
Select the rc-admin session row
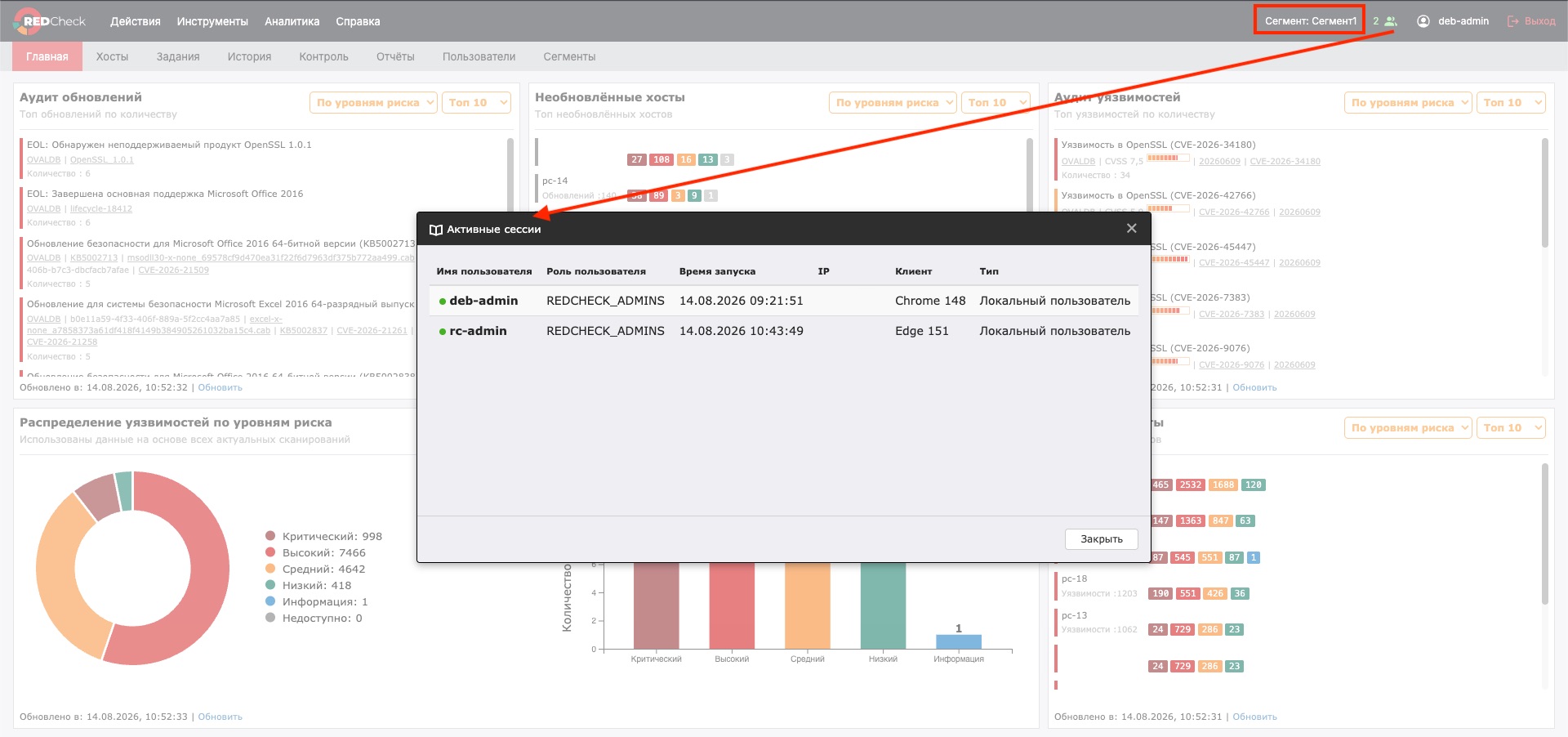[x=783, y=331]
